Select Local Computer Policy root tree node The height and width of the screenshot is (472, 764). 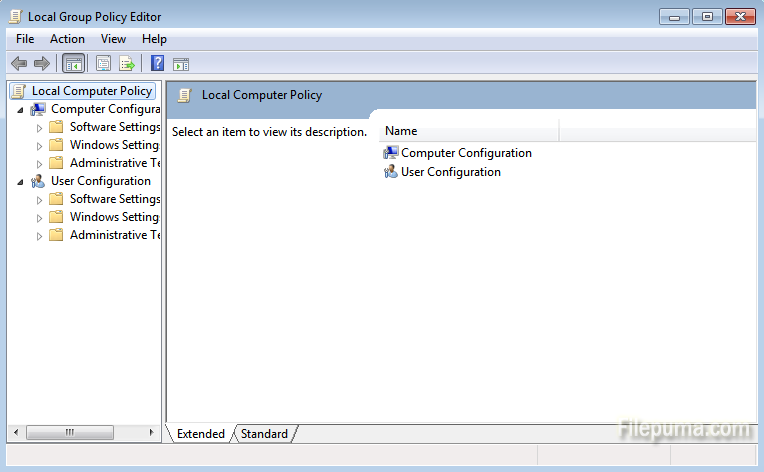click(x=91, y=91)
